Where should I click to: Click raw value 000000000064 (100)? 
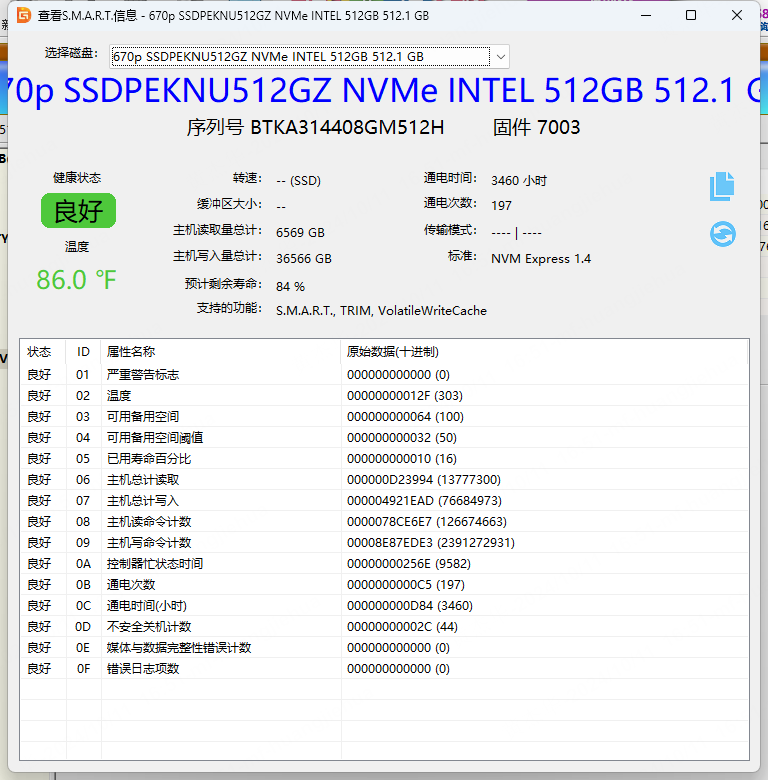(x=405, y=416)
